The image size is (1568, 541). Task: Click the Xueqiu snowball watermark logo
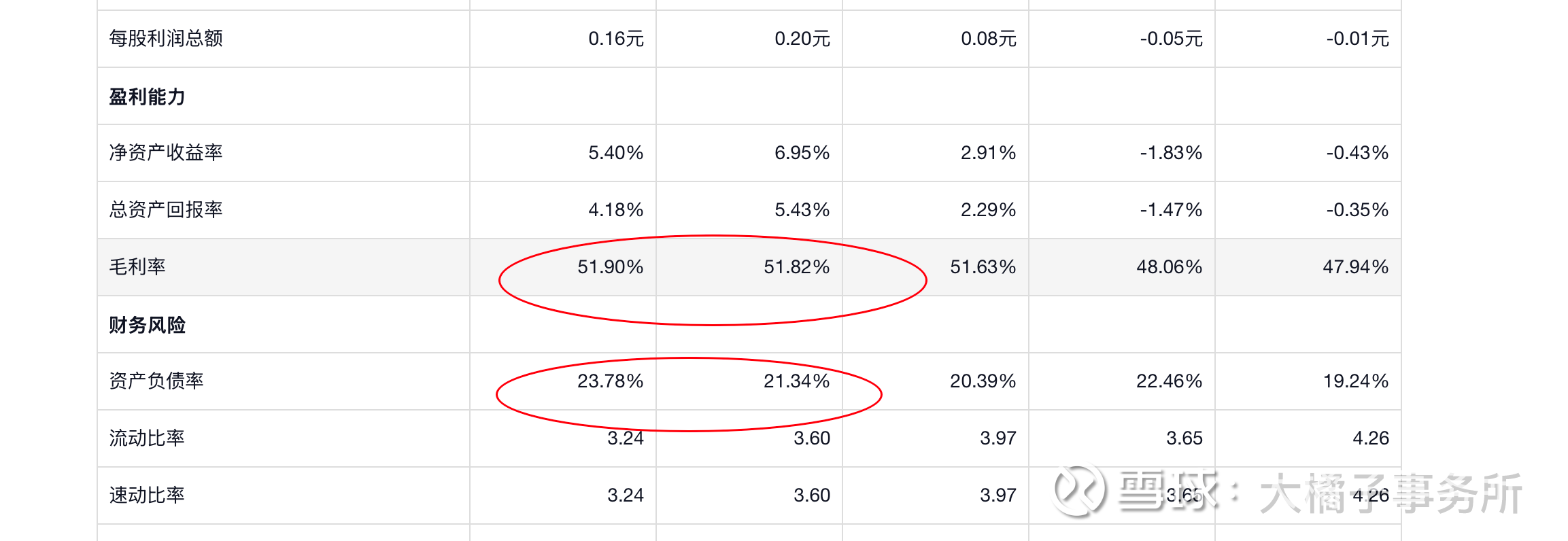coord(1080,491)
